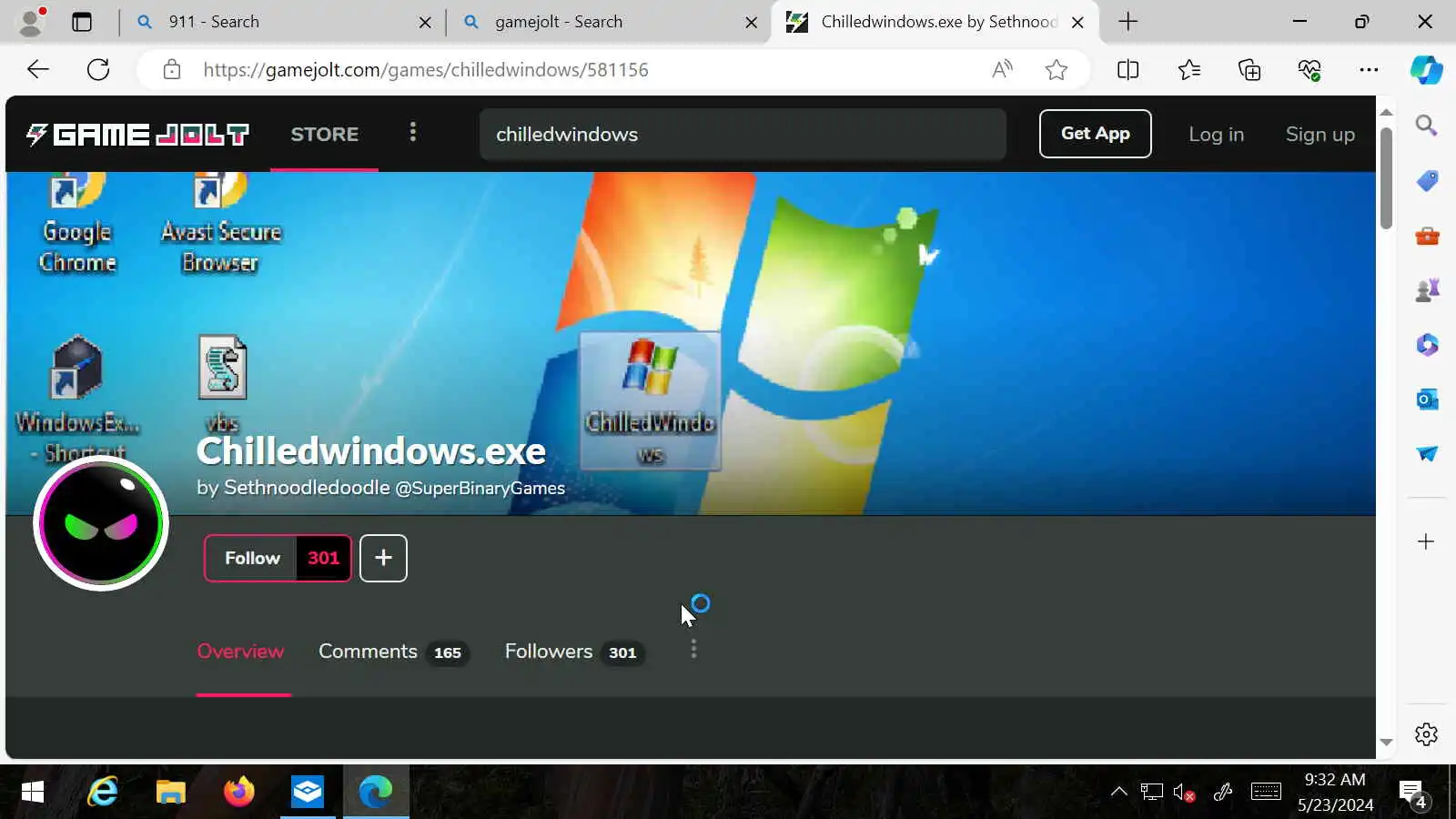1456x819 pixels.
Task: Open the tab actions menu icon
Action: point(82,22)
